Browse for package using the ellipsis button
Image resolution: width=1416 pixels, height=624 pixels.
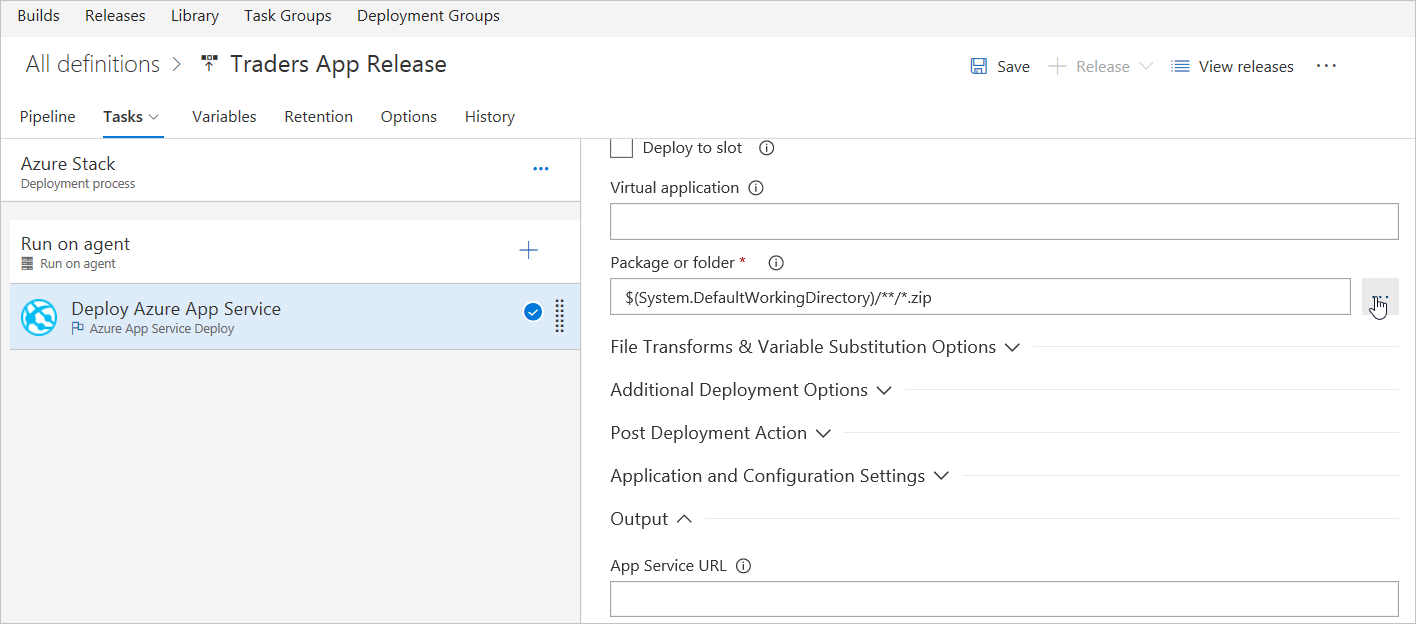(x=1380, y=297)
